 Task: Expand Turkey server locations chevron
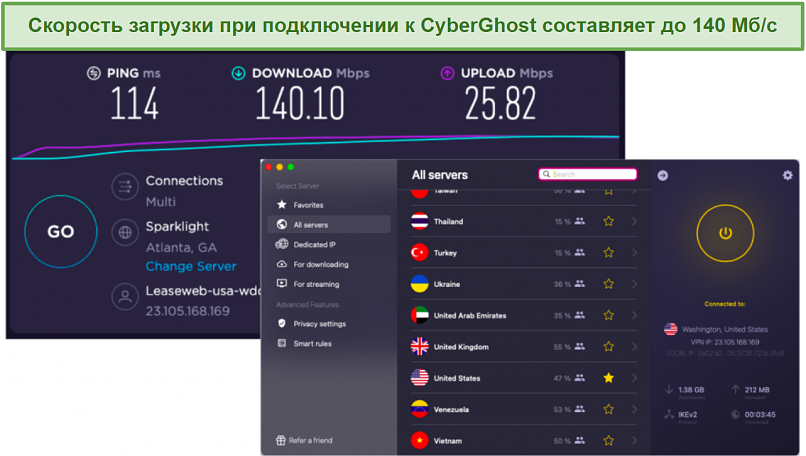point(634,252)
